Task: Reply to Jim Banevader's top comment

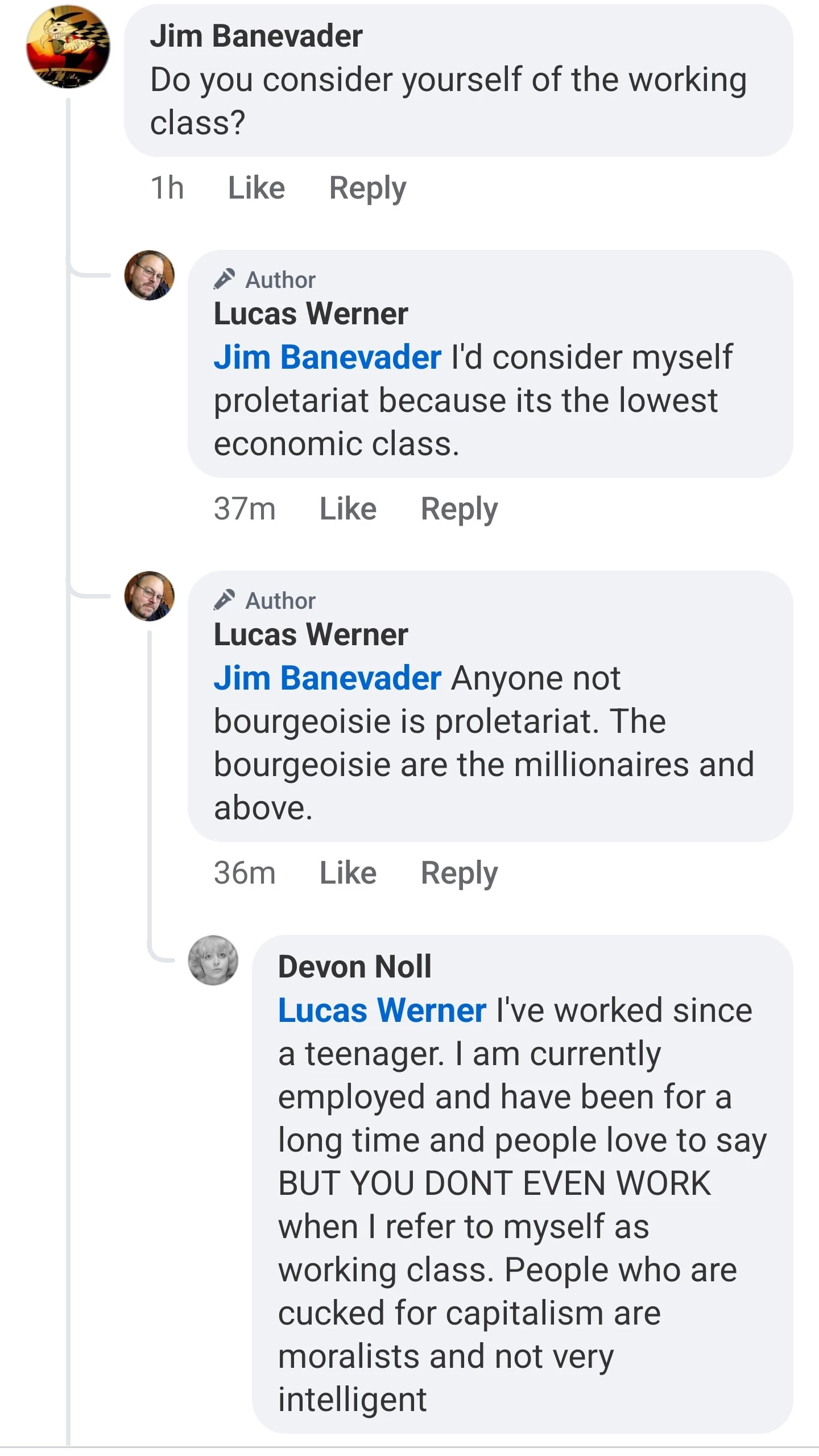Action: point(367,188)
